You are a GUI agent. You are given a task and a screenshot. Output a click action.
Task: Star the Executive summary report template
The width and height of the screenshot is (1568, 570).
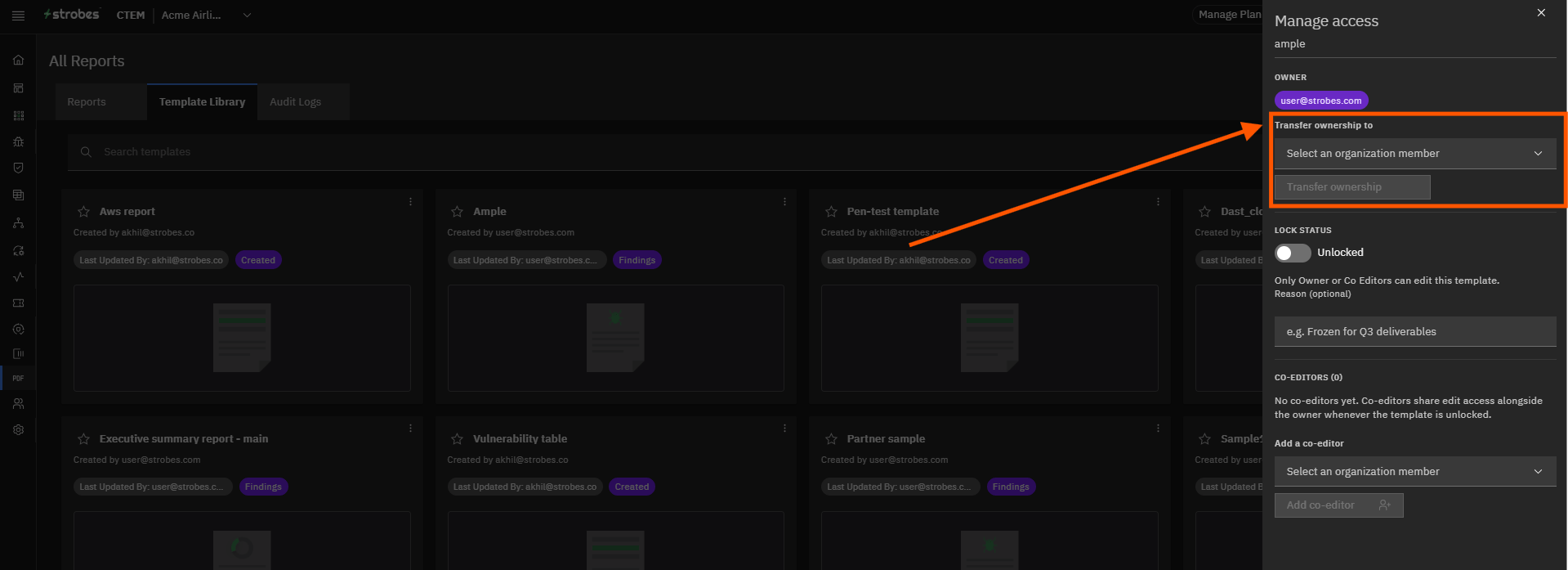(x=83, y=439)
